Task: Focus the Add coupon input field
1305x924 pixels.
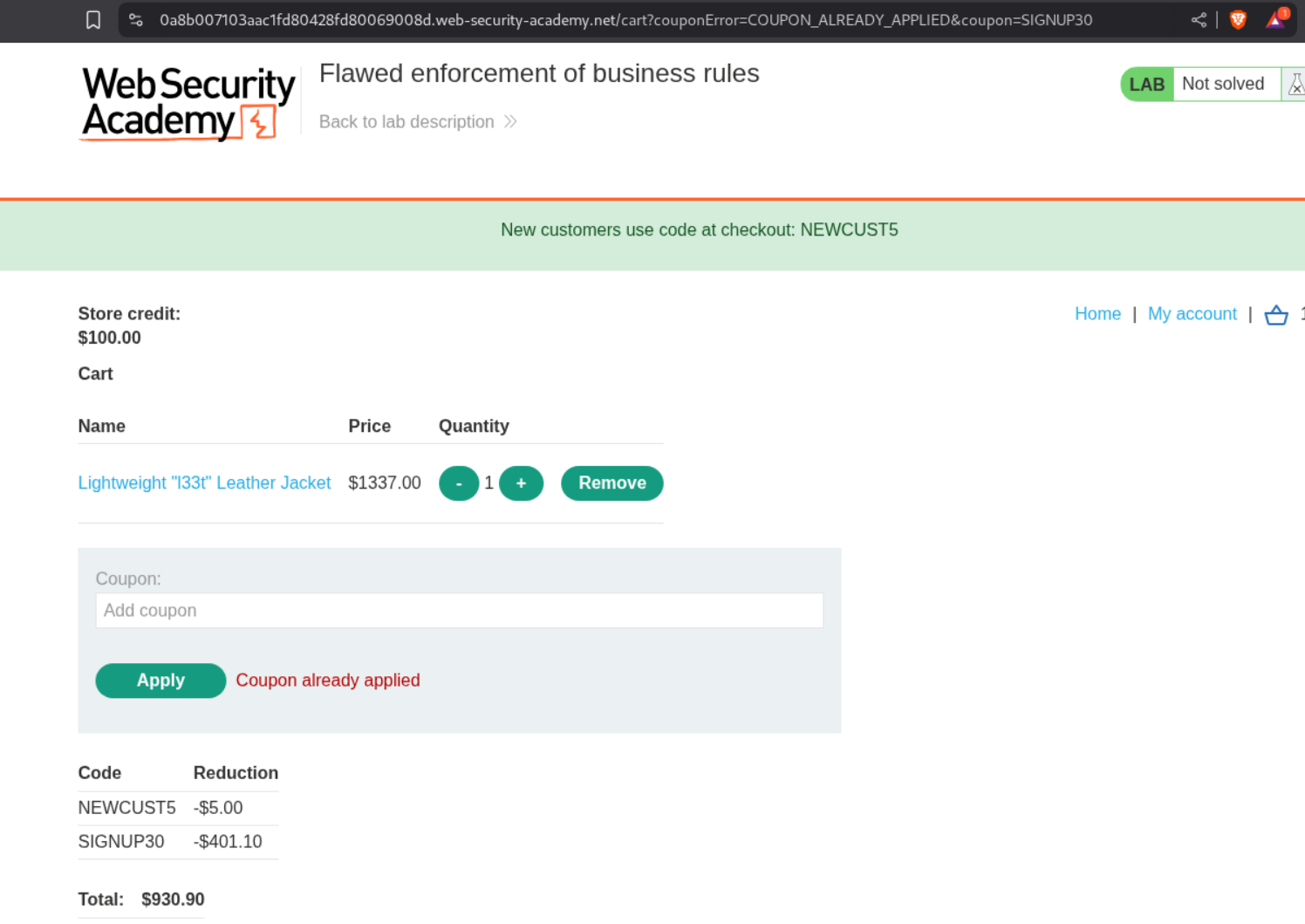Action: click(x=459, y=611)
